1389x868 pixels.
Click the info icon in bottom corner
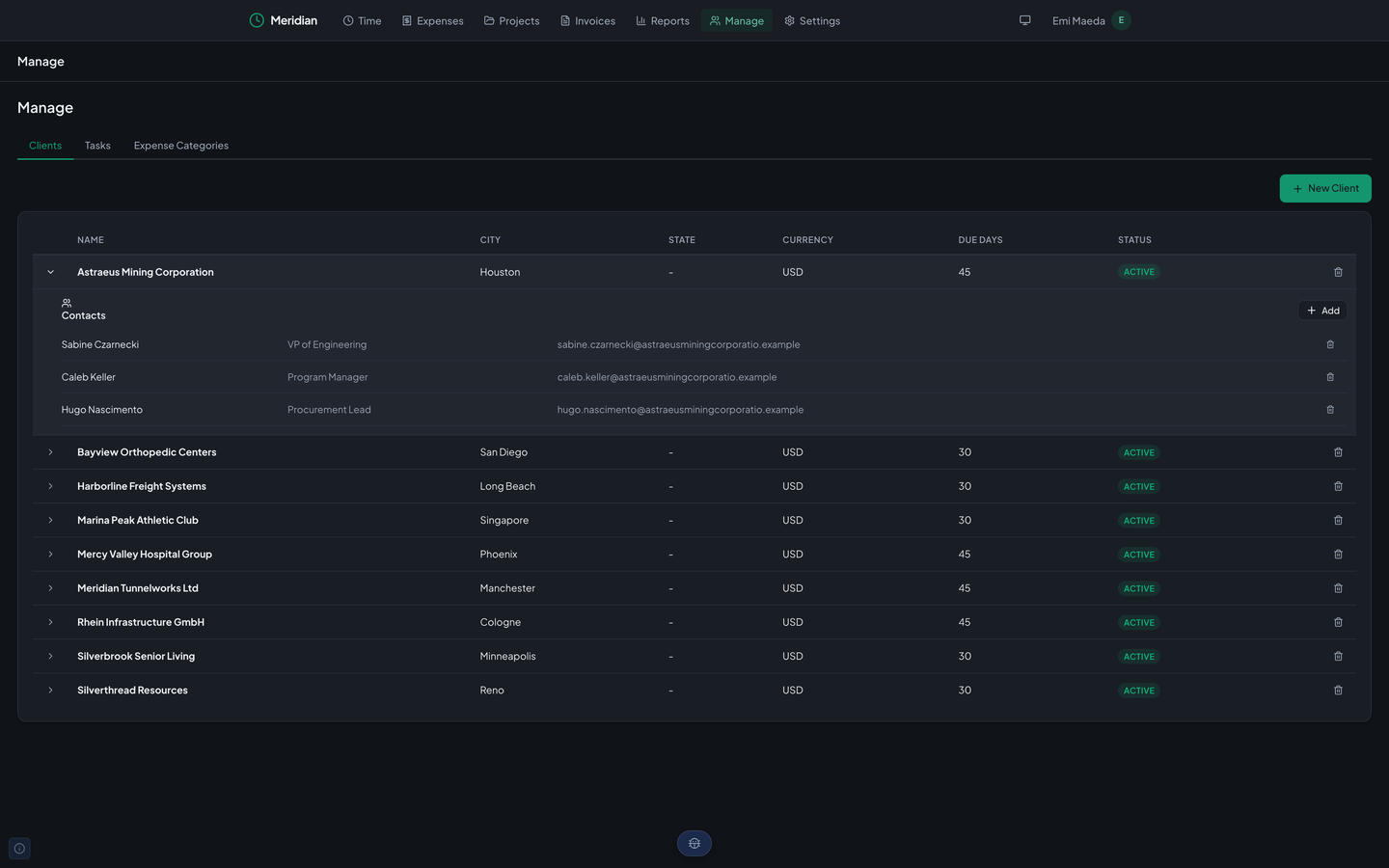tap(19, 849)
